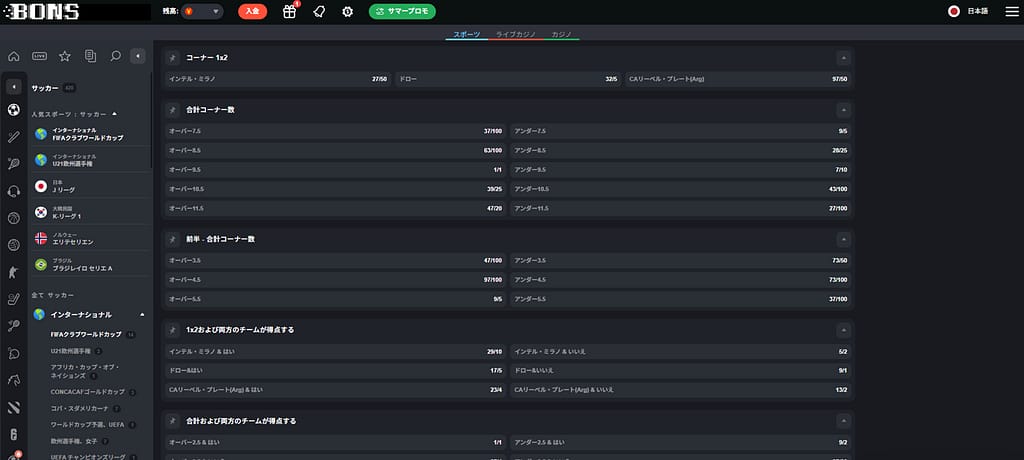1024x460 pixels.
Task: Collapse 1x2および両方のチームが得点する section
Action: (x=844, y=330)
